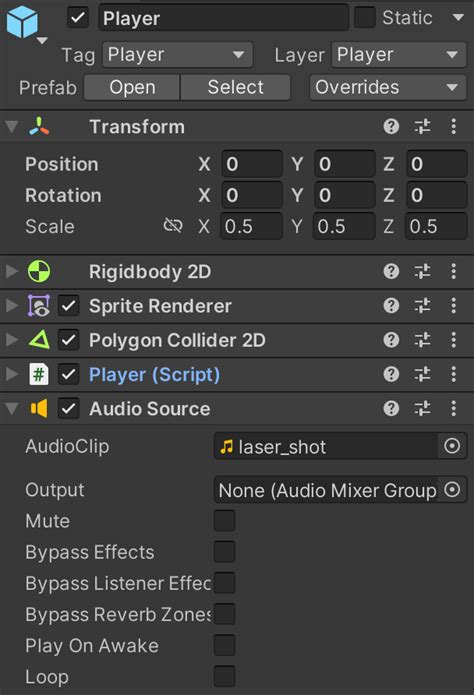Image resolution: width=474 pixels, height=695 pixels.
Task: Click the Scale X field
Action: 252,226
